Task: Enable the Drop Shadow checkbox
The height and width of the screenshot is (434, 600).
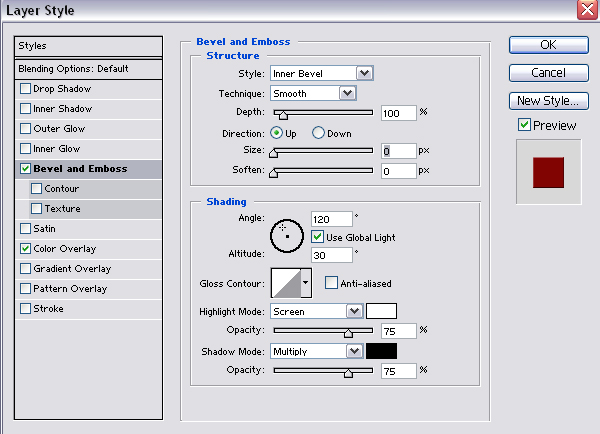Action: [25, 89]
